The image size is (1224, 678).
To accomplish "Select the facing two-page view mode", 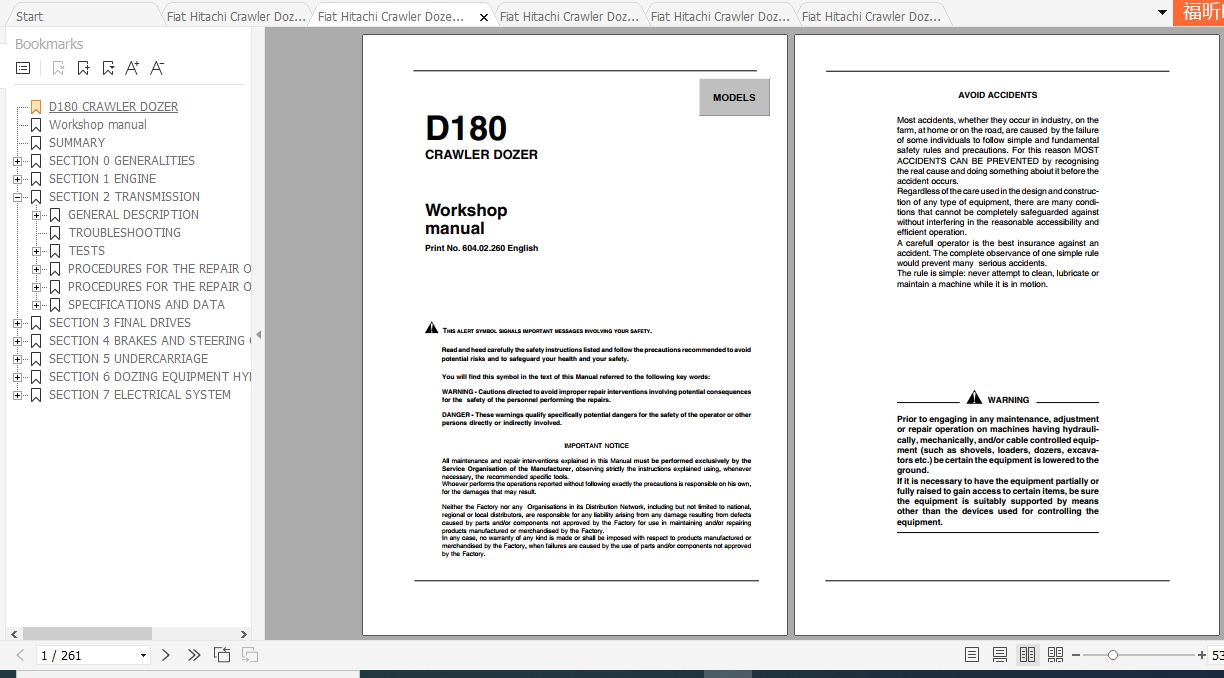I will [x=1027, y=654].
